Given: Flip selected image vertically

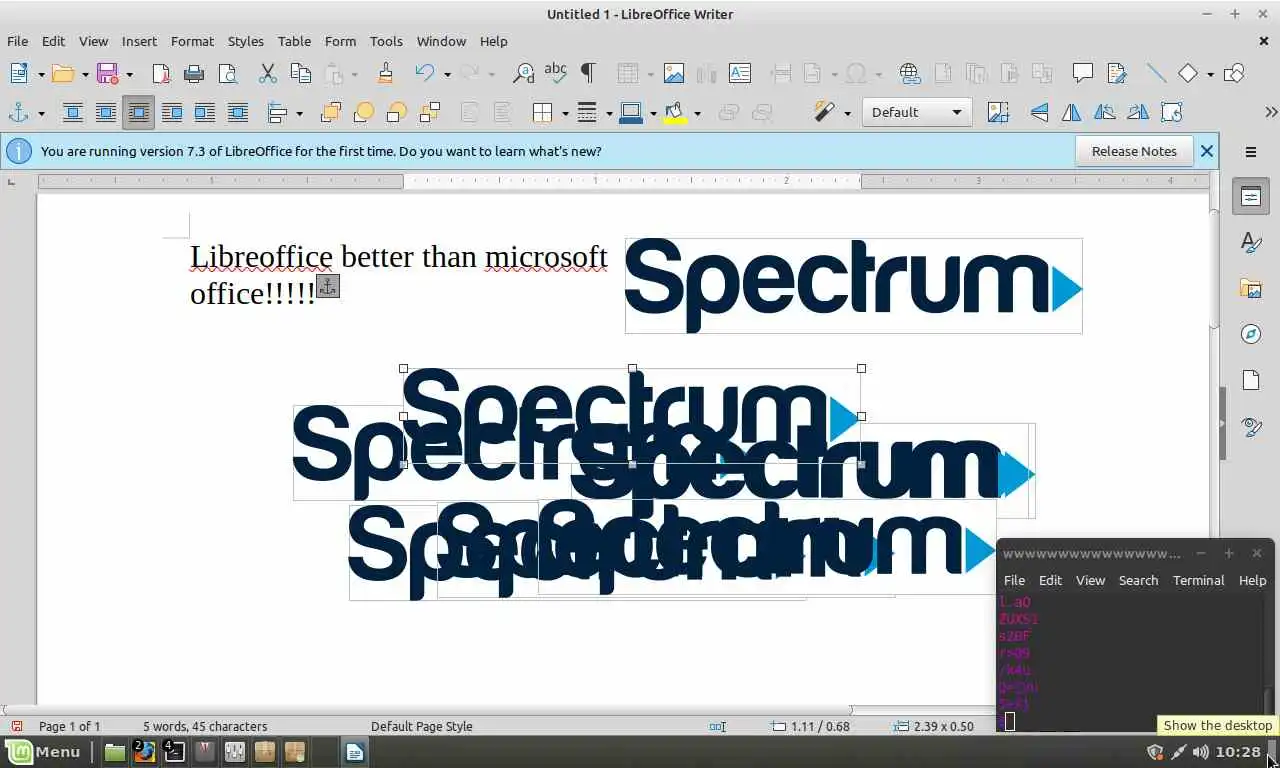Looking at the screenshot, I should tap(1039, 112).
